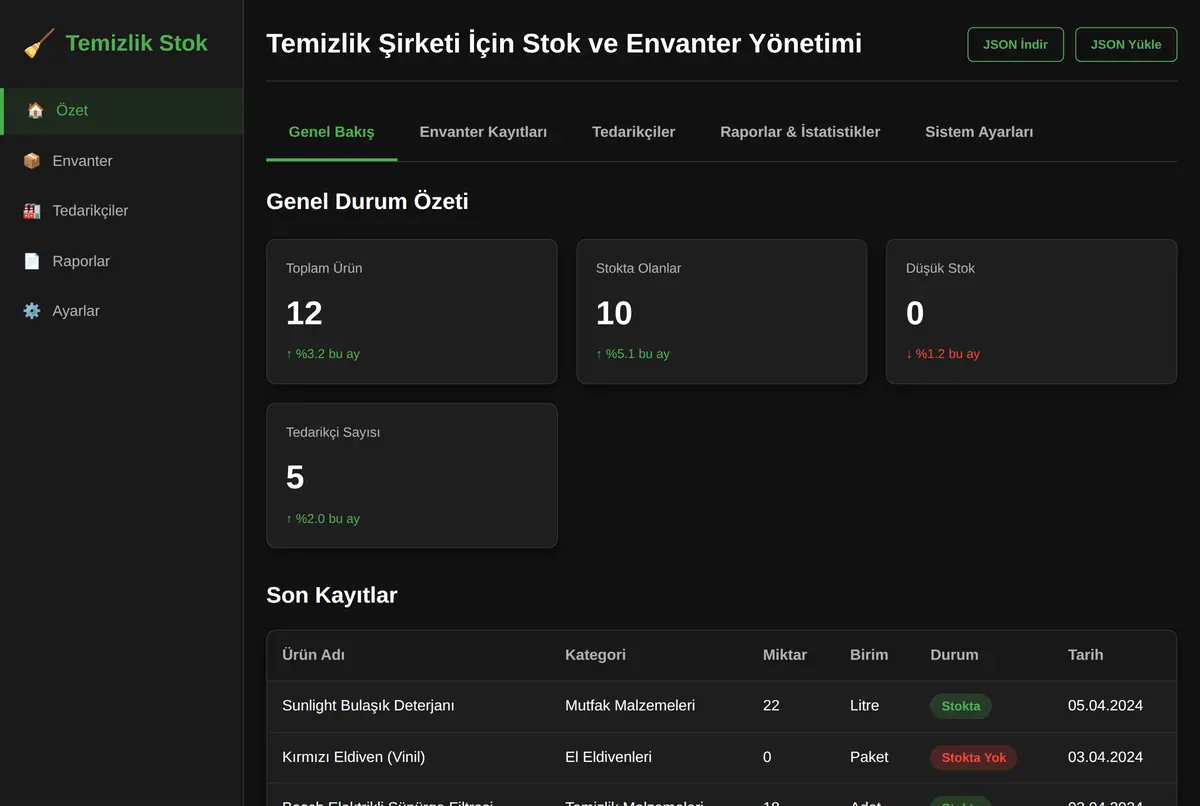This screenshot has width=1200, height=806.
Task: Select the Tedarikçi Sayısı summary card
Action: coord(412,475)
